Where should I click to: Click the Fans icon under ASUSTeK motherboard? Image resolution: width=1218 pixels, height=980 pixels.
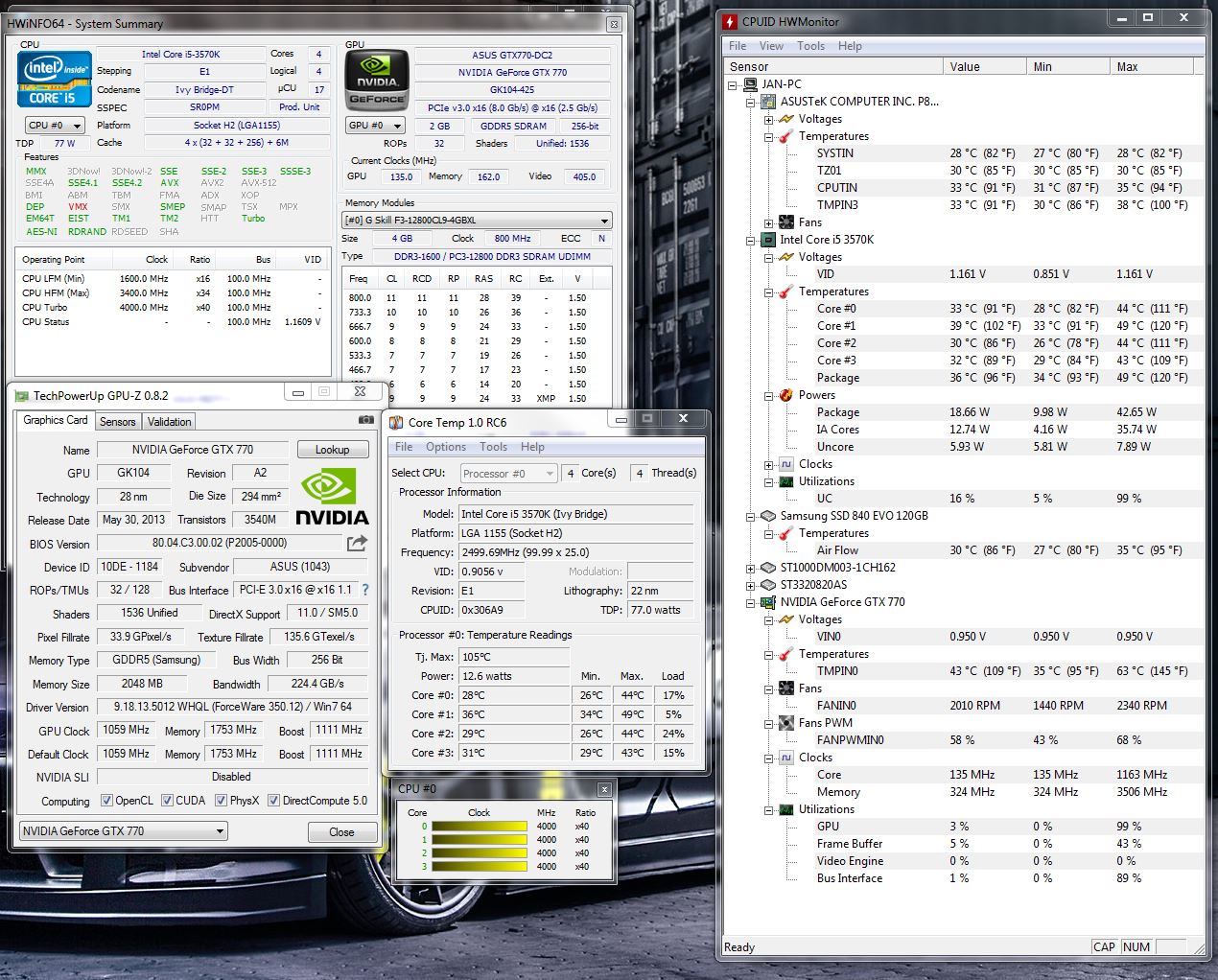(x=786, y=222)
